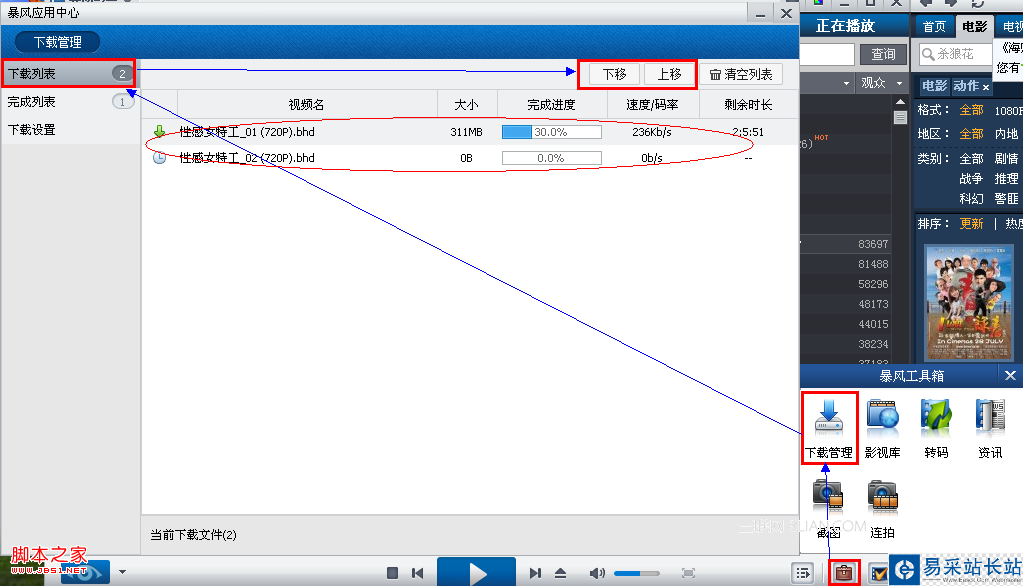Screen dimensions: 1023x586
Task: Toggle the playlist icon in player bar
Action: point(803,573)
